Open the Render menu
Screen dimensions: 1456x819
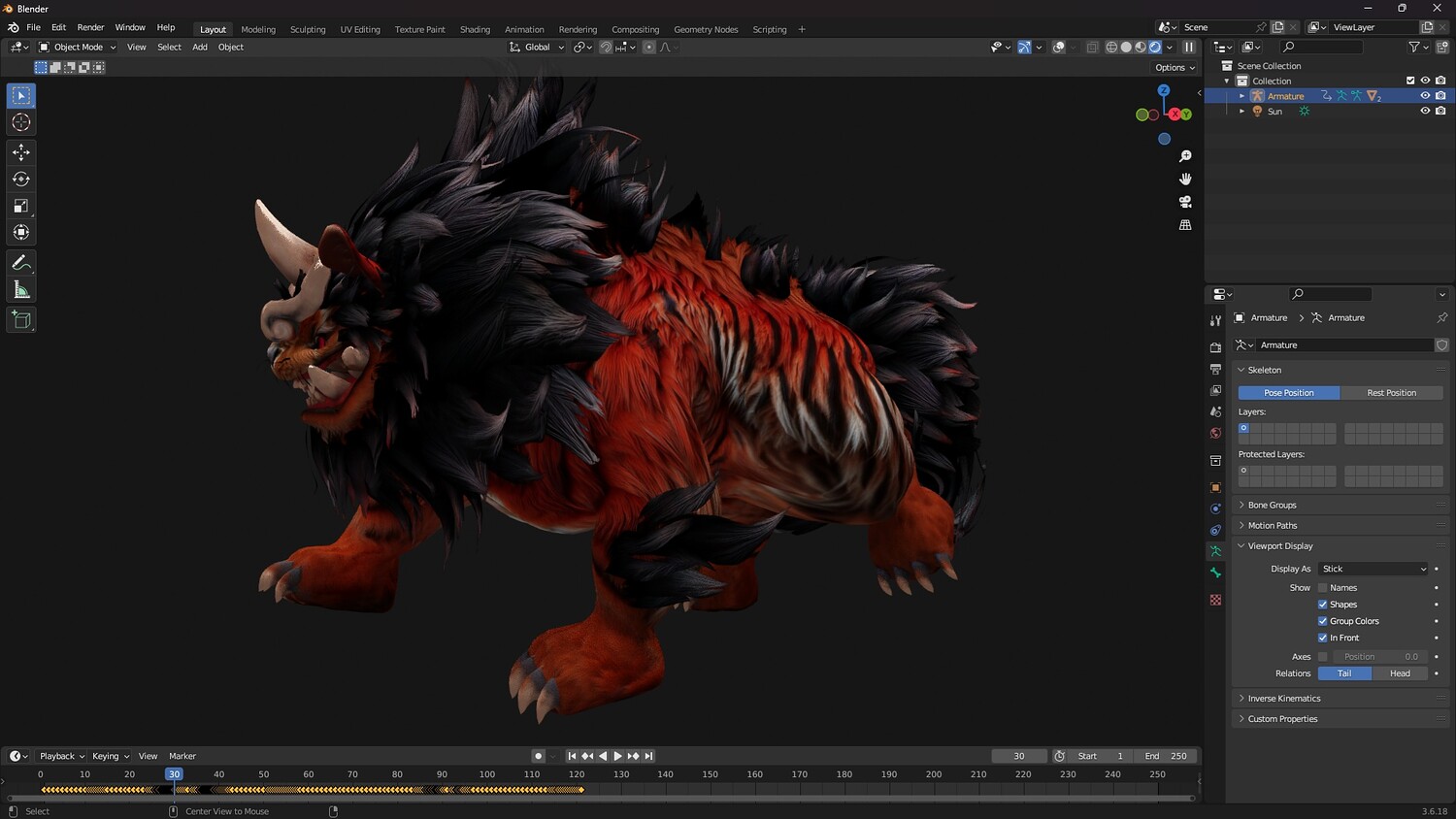point(90,27)
